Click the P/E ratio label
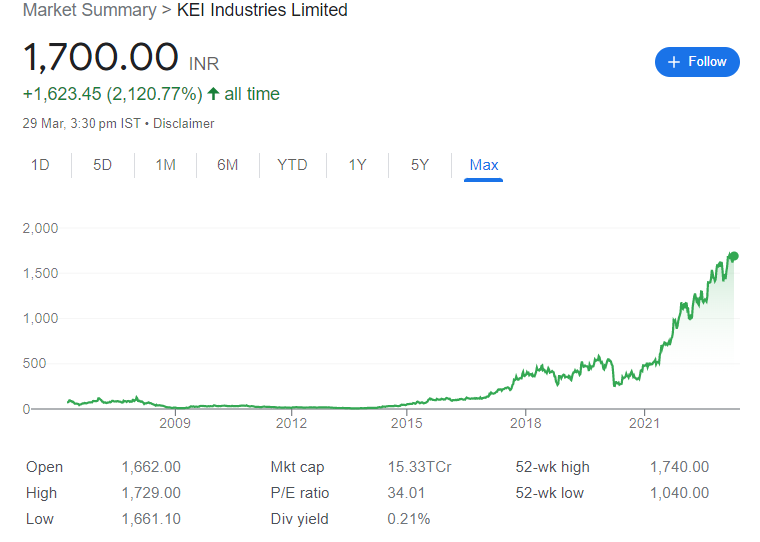The width and height of the screenshot is (760, 542). click(x=300, y=493)
